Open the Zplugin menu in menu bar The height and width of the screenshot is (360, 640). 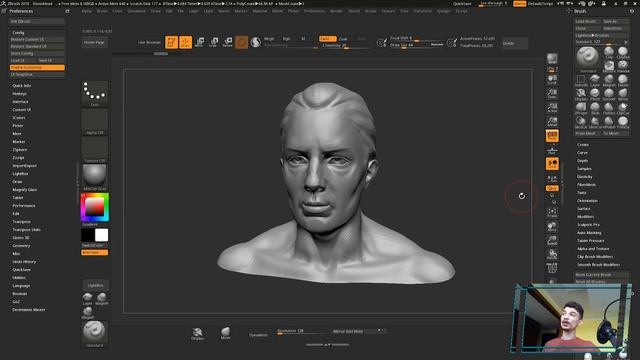pyautogui.click(x=444, y=11)
